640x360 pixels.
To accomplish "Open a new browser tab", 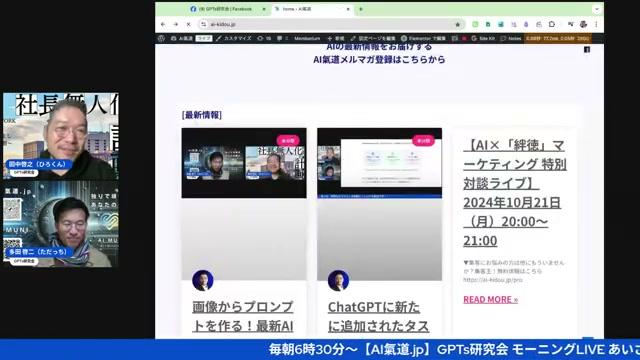I will tap(361, 9).
